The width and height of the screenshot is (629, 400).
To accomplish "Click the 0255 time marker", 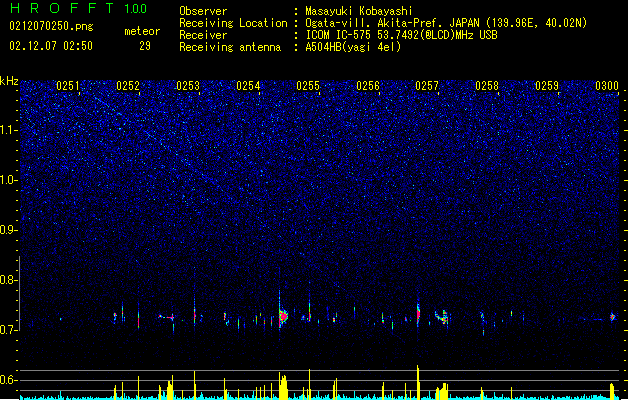I will (x=308, y=86).
